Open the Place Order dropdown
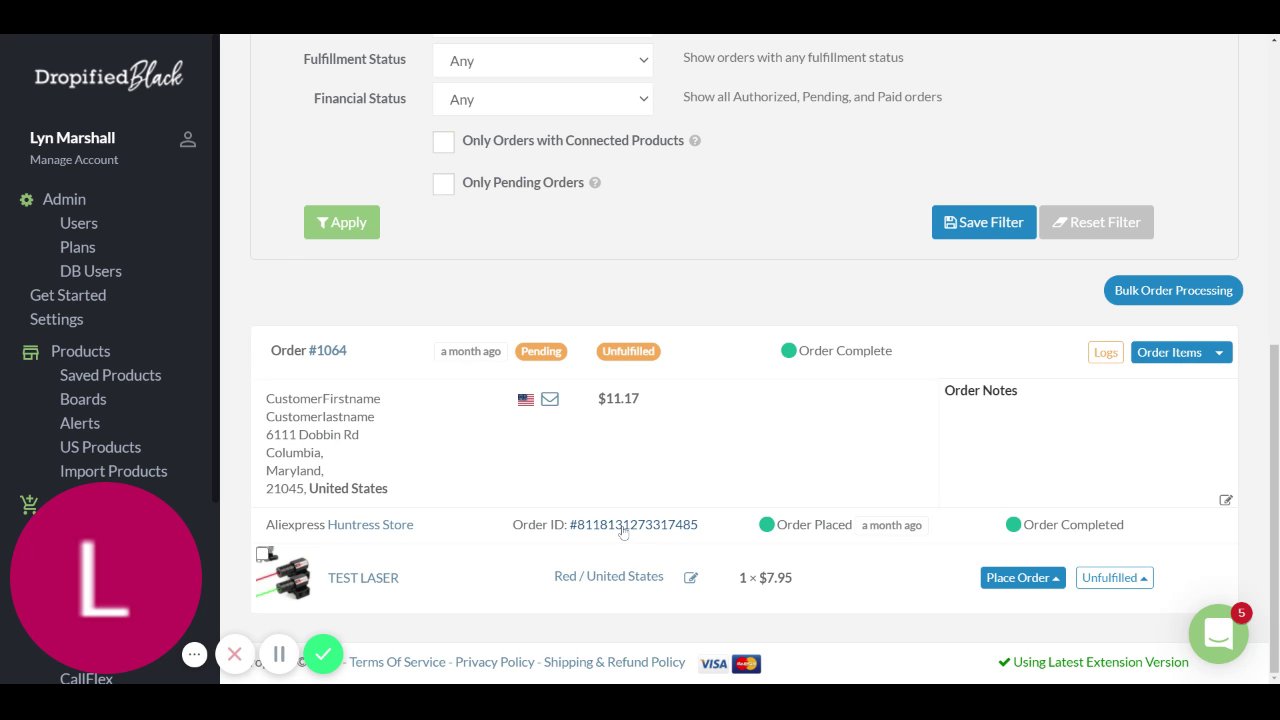The height and width of the screenshot is (720, 1280). [1023, 578]
